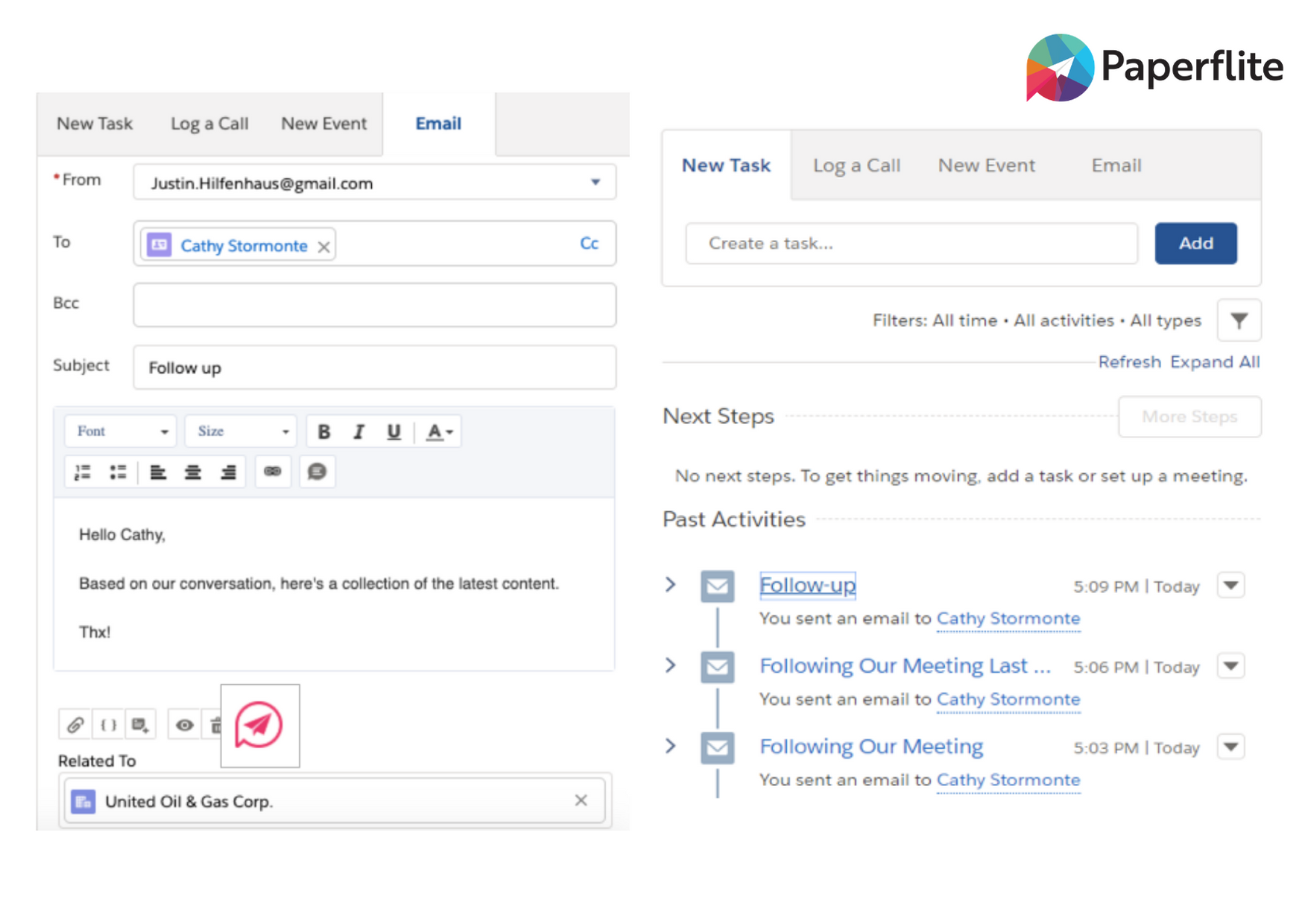Open the Font dropdown

point(119,431)
